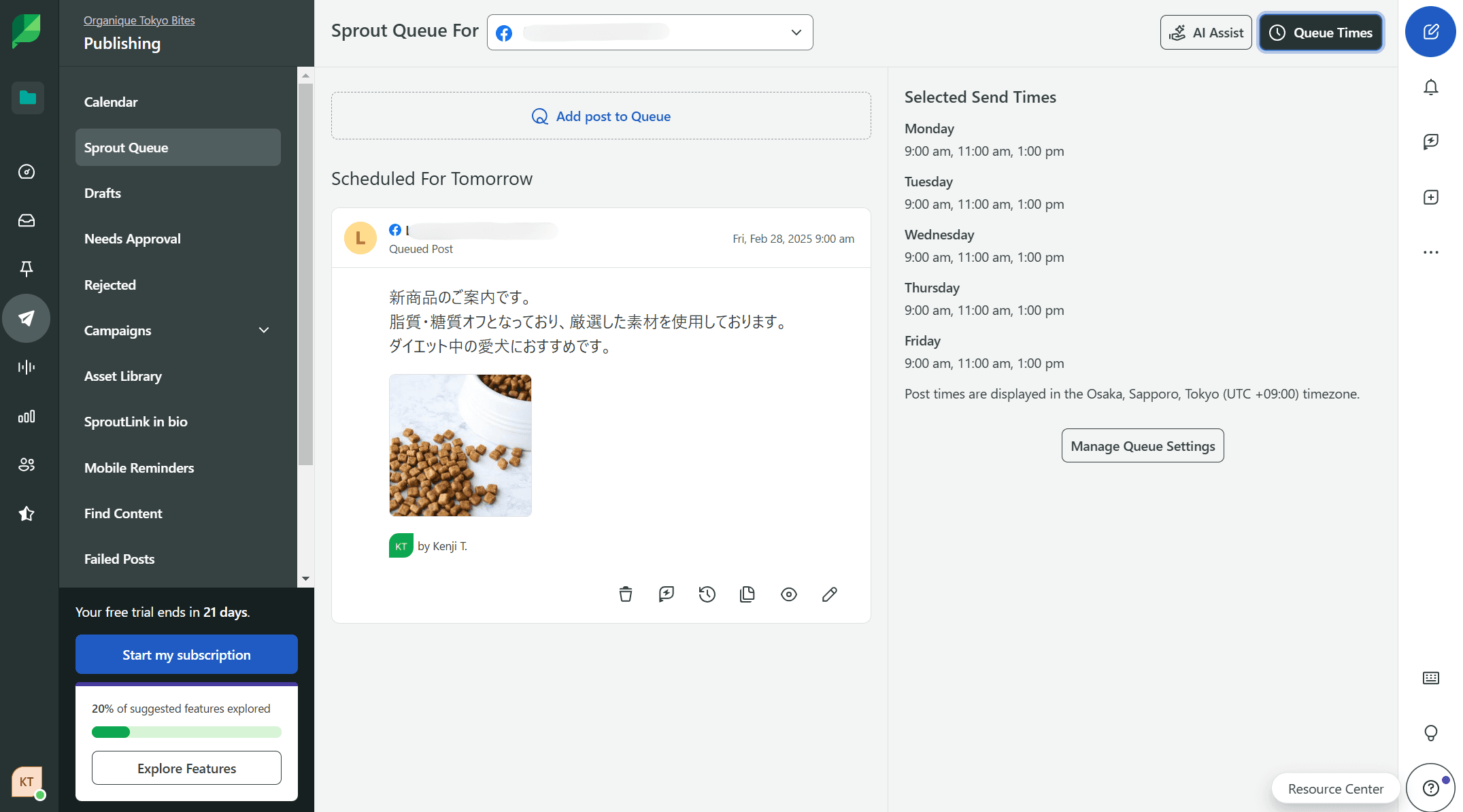
Task: Click Manage Queue Settings button
Action: click(1142, 446)
